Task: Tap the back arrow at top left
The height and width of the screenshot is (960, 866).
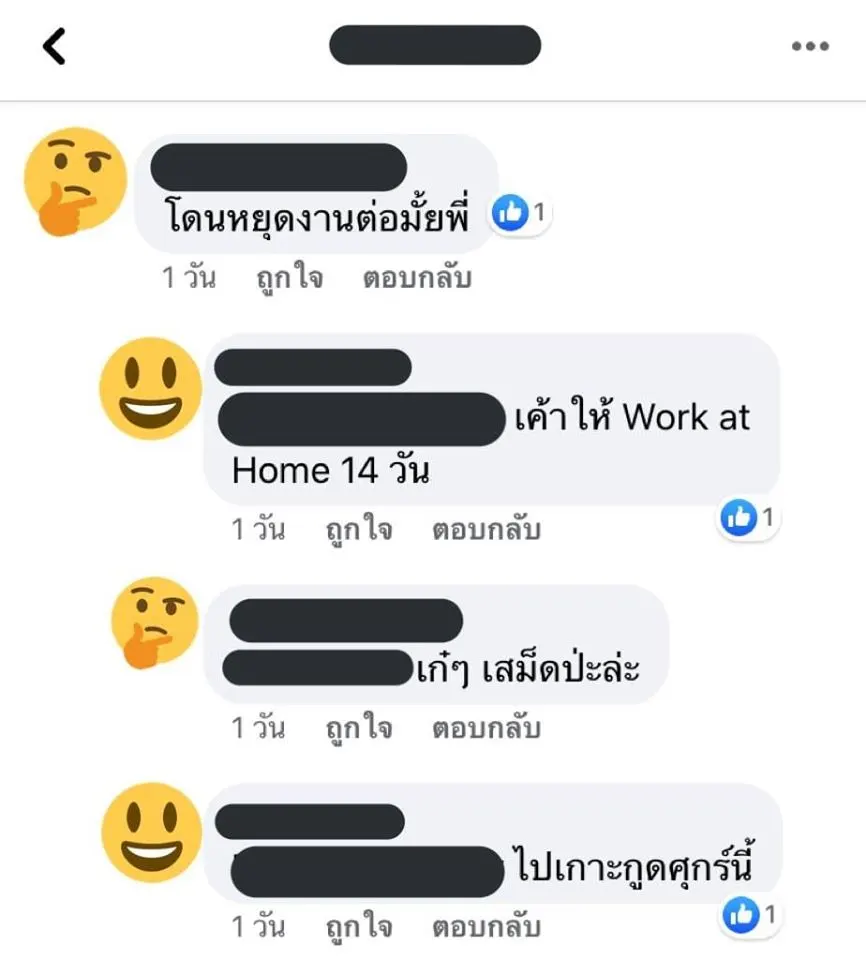Action: point(55,46)
